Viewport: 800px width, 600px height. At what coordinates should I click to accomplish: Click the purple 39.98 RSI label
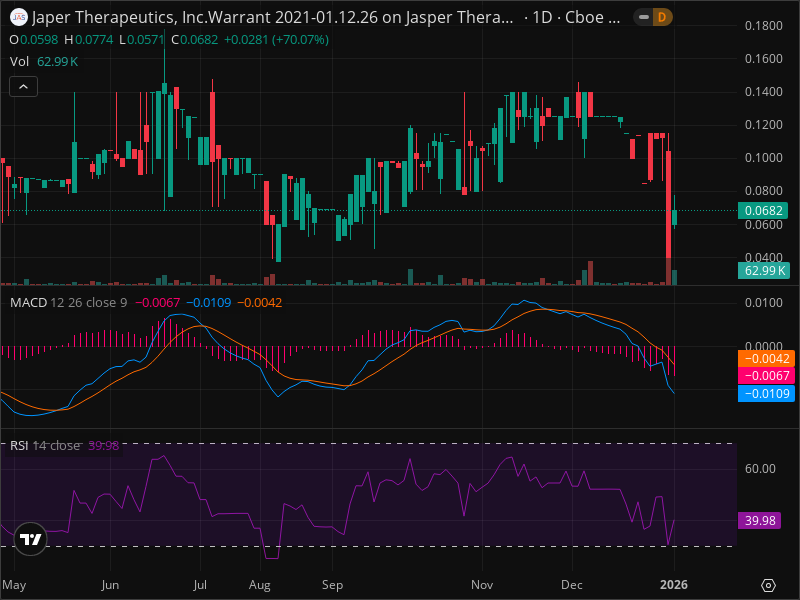(x=759, y=520)
